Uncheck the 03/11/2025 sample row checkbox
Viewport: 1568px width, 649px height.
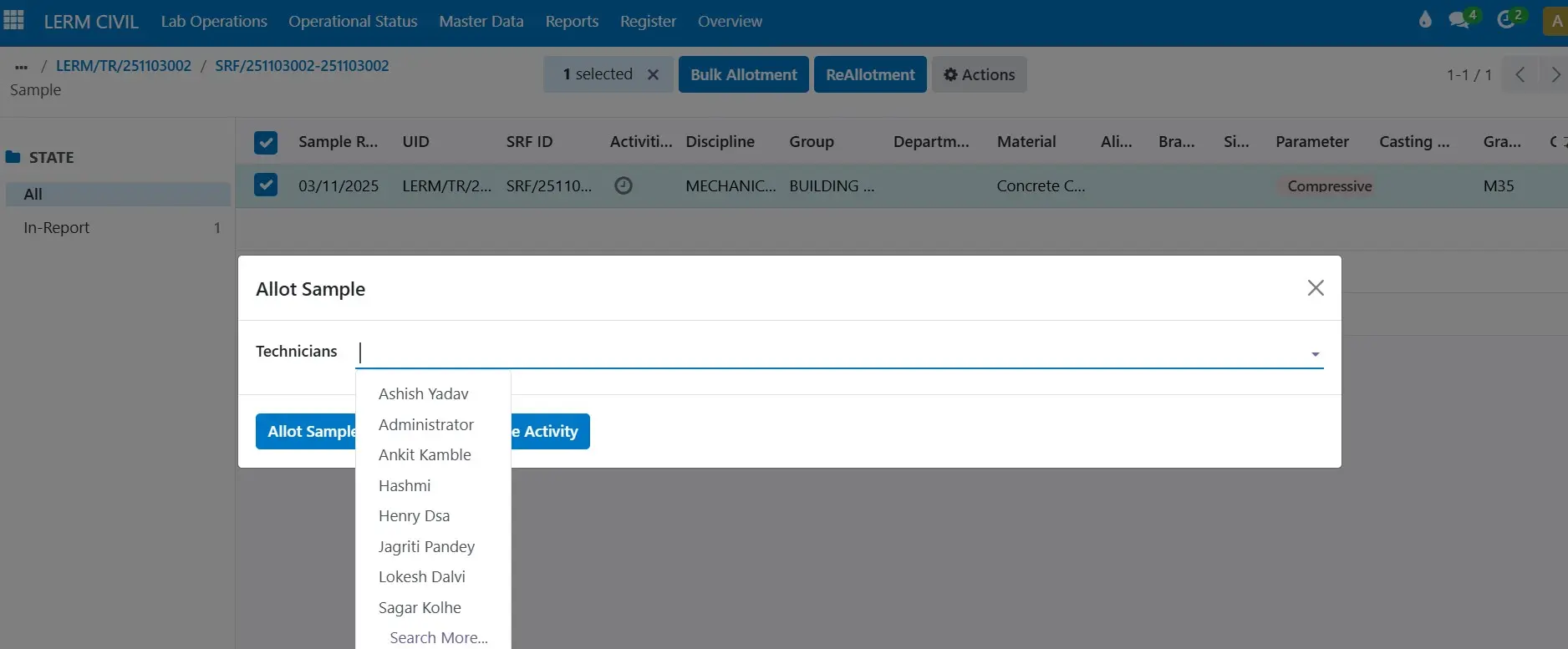266,185
